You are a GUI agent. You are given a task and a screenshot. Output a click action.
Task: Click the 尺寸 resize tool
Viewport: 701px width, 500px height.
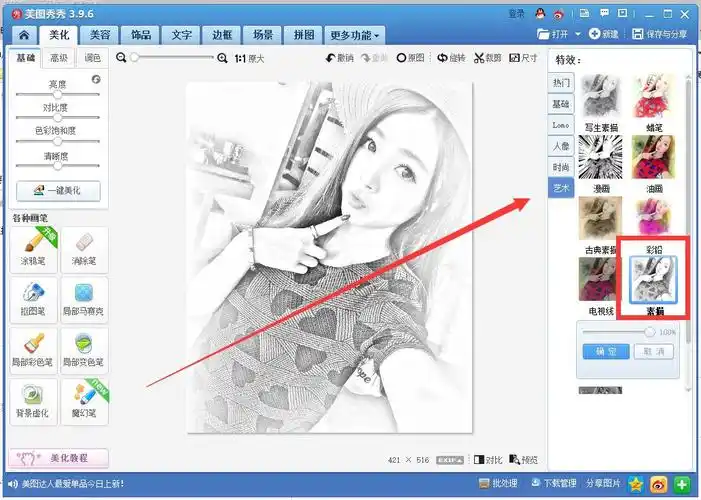523,58
